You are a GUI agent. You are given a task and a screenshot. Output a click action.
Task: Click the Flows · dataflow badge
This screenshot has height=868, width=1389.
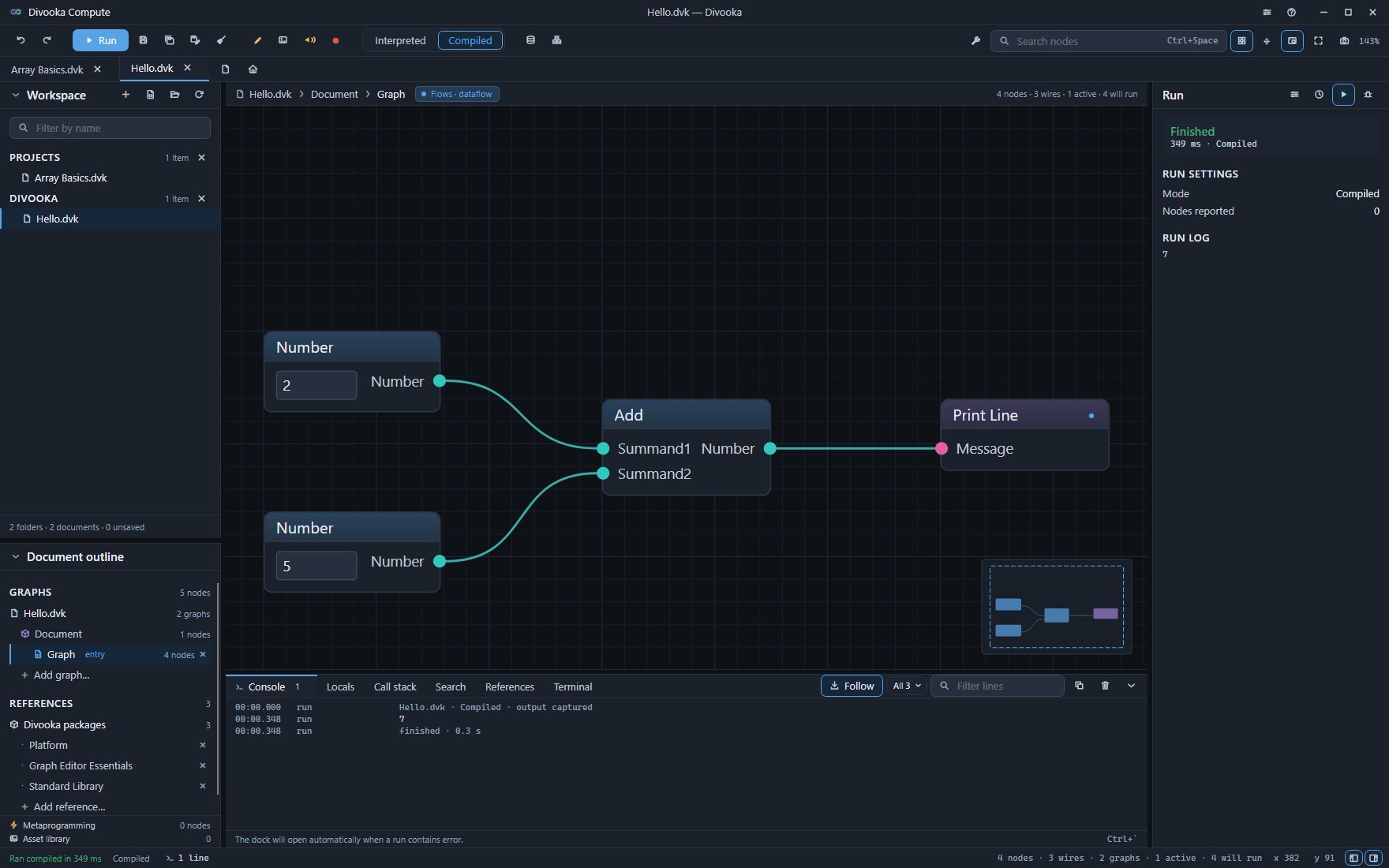pos(457,94)
